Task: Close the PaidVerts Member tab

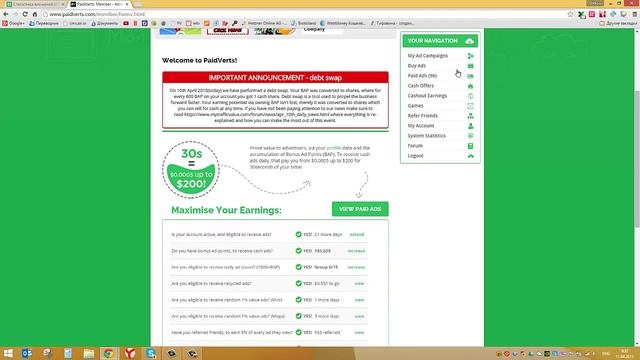Action: pos(127,4)
